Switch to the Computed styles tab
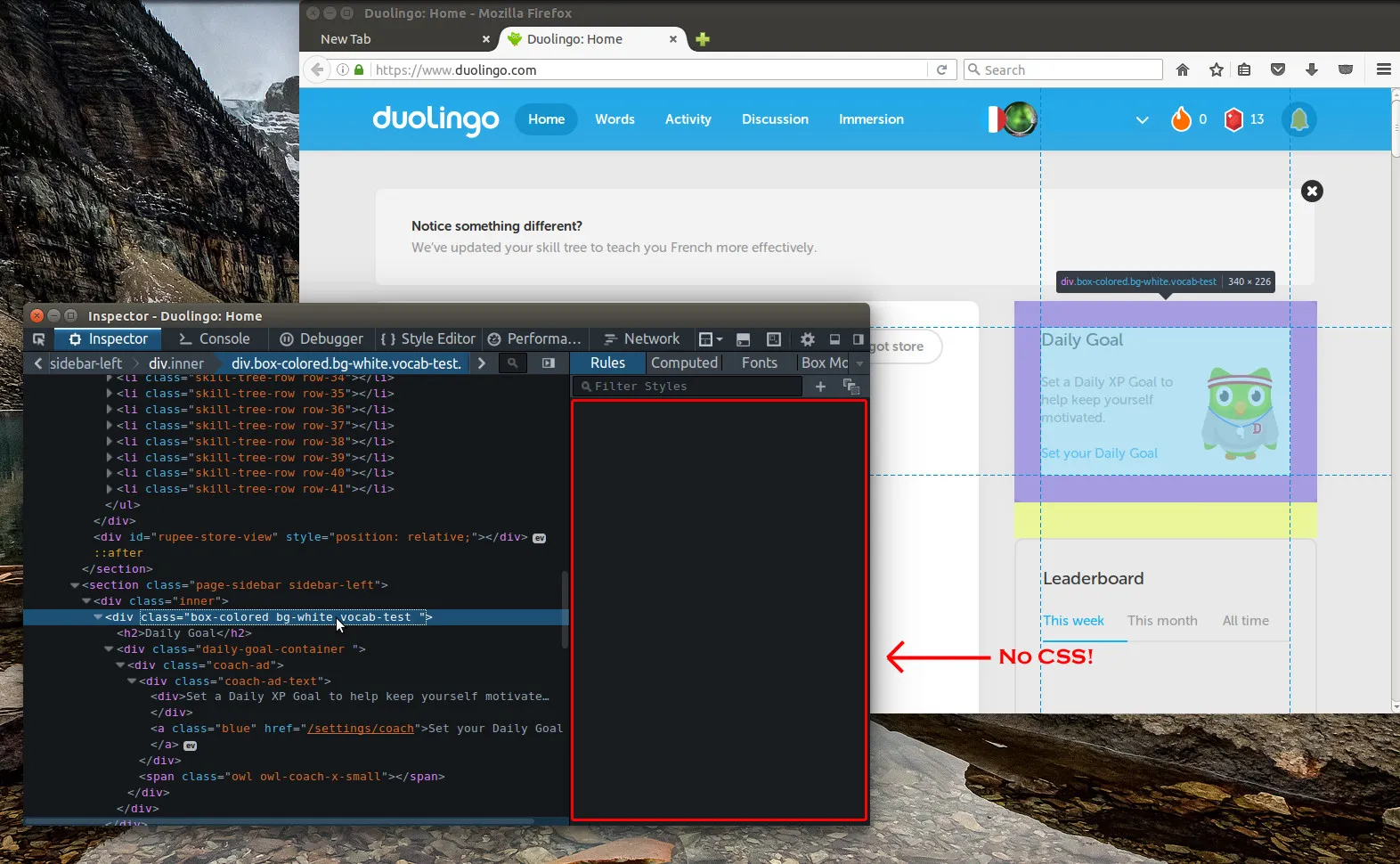Screen dimensions: 1400x864 click(684, 363)
